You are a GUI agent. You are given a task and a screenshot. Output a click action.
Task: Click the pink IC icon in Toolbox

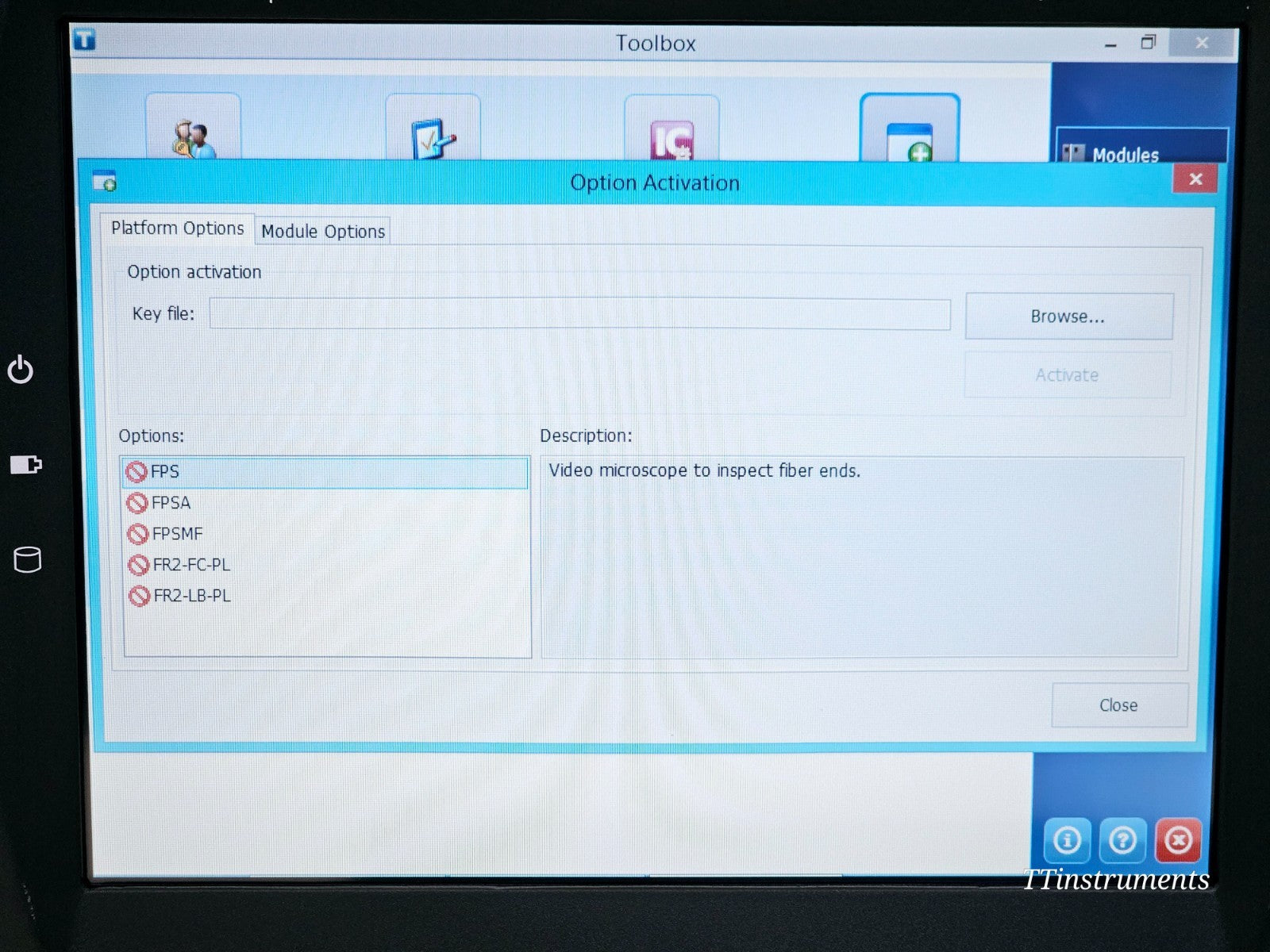(672, 133)
